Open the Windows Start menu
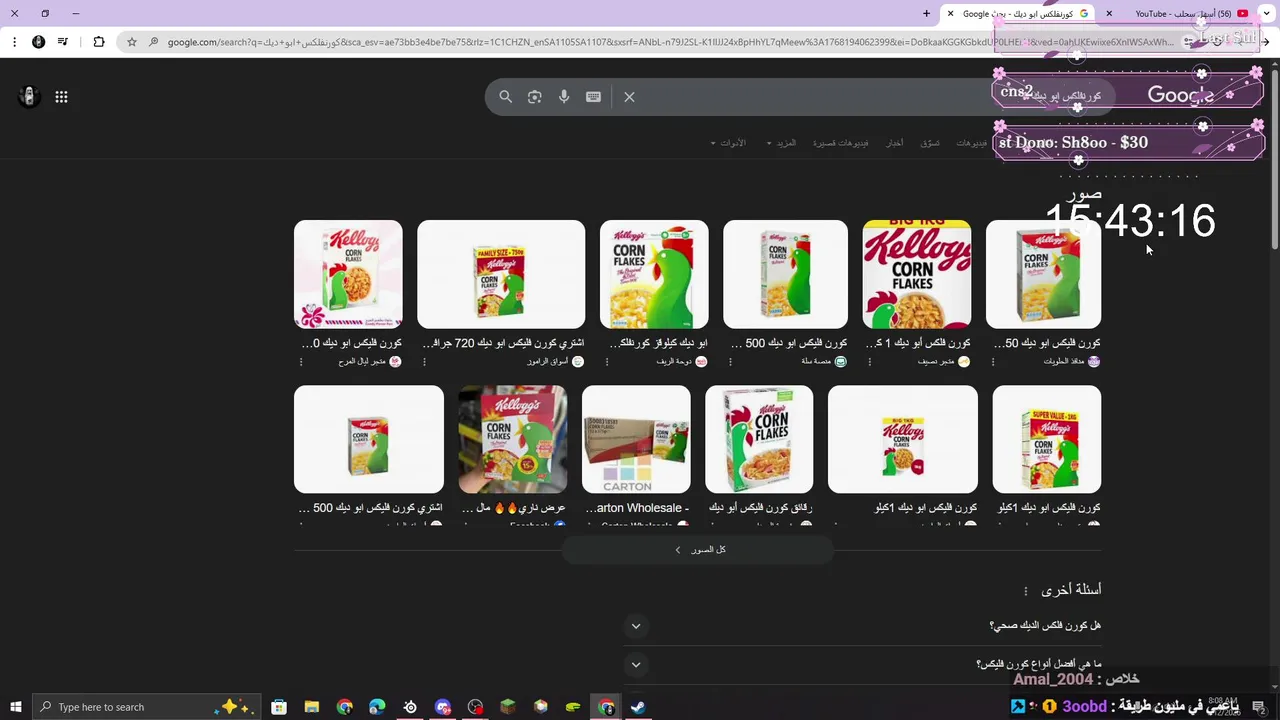 (x=14, y=707)
